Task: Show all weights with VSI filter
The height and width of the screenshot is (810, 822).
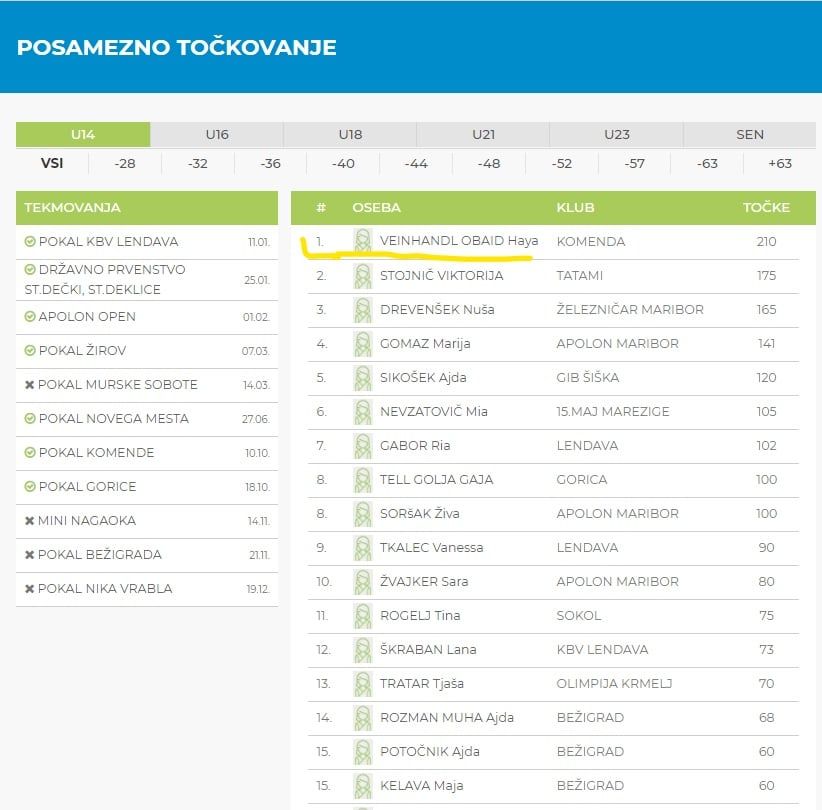Action: tap(52, 163)
